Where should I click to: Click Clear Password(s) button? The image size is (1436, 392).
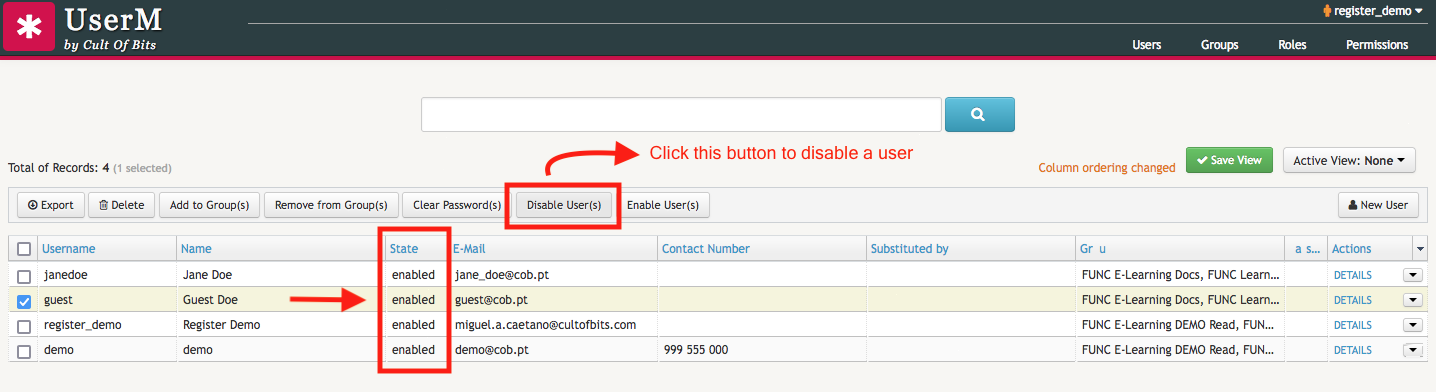coord(457,205)
